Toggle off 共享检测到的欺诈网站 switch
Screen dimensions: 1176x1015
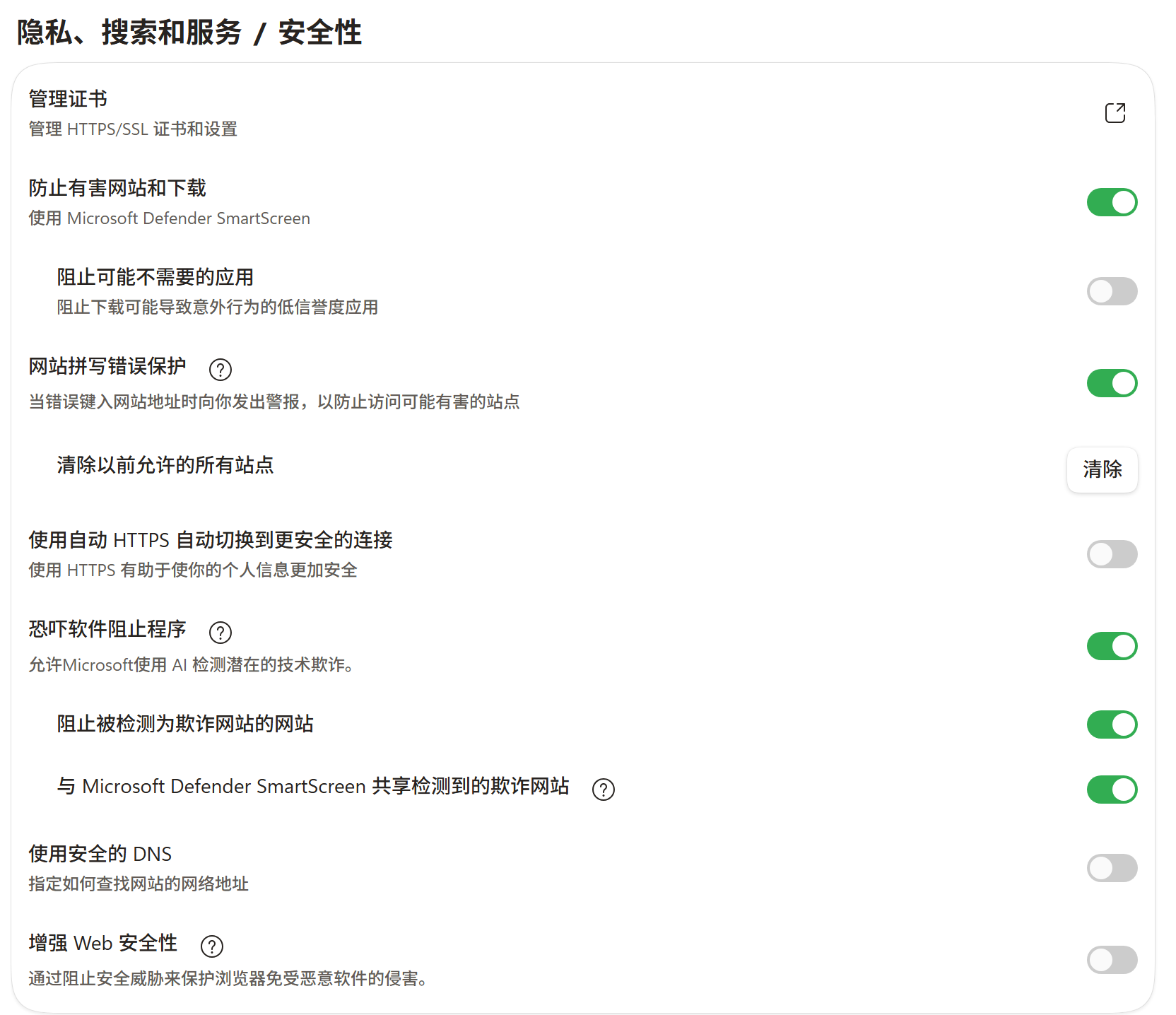[1112, 790]
